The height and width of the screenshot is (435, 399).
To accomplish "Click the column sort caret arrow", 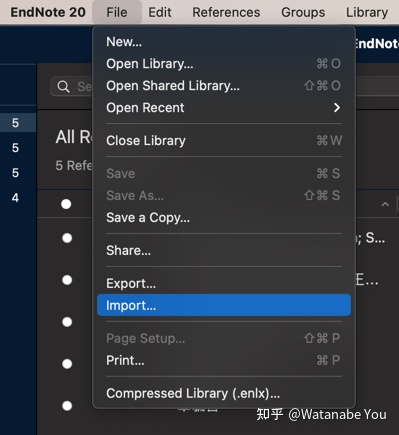I will [x=385, y=204].
